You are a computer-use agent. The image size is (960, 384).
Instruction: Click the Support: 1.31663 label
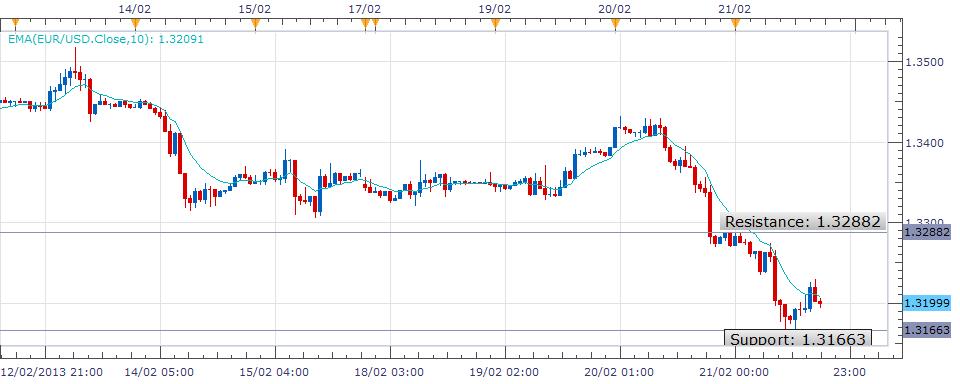(798, 338)
